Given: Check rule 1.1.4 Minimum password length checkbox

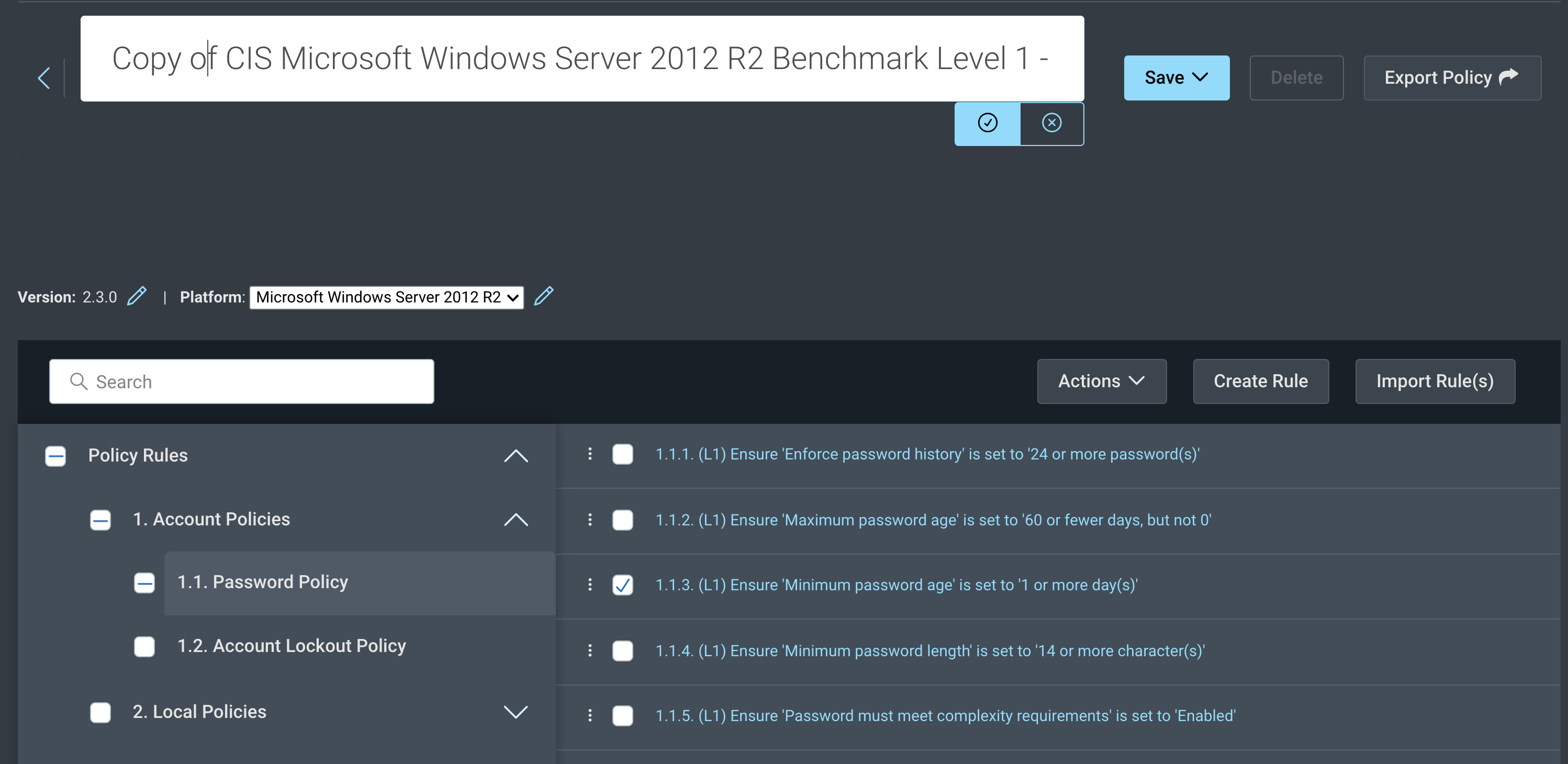Looking at the screenshot, I should [x=622, y=651].
